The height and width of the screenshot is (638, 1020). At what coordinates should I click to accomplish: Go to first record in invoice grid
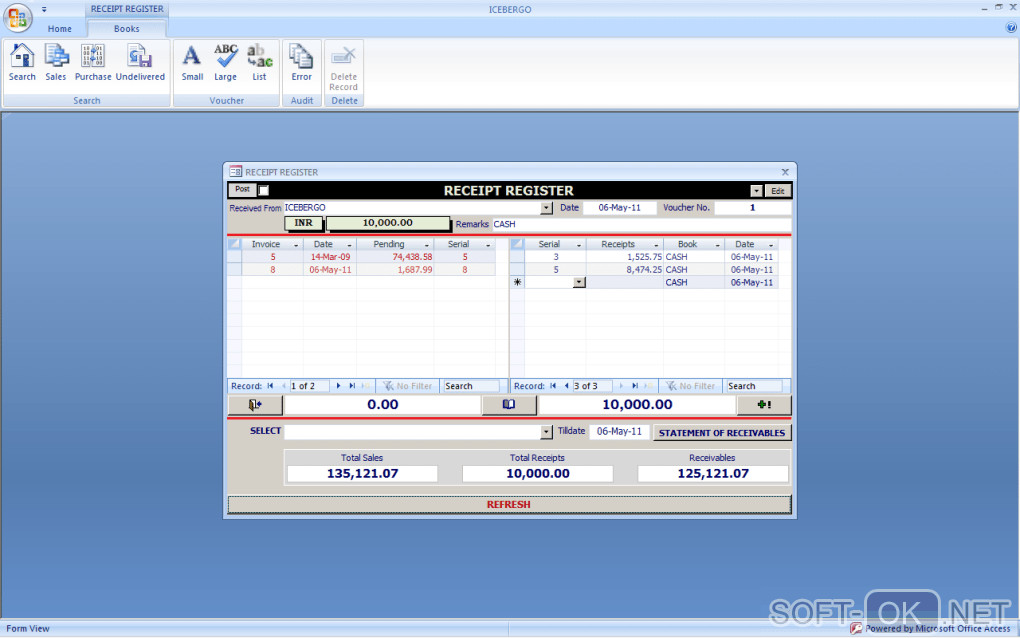[270, 386]
